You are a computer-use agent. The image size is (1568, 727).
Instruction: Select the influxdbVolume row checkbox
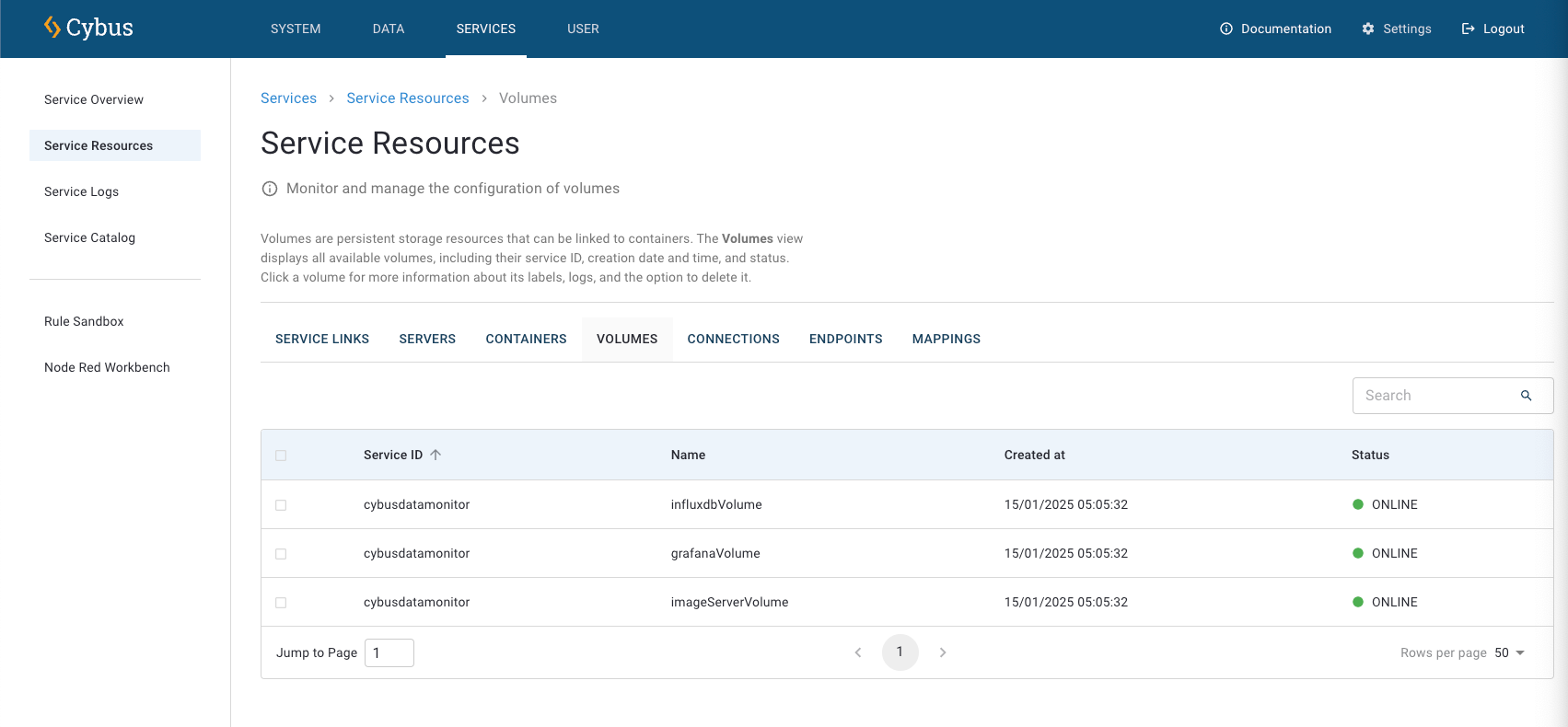(x=281, y=505)
